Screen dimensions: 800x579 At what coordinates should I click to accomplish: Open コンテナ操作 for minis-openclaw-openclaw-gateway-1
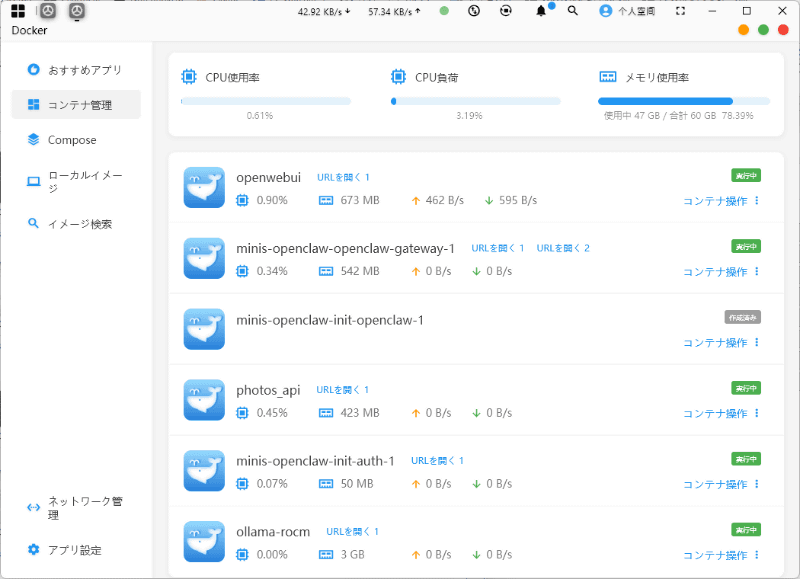pyautogui.click(x=720, y=272)
